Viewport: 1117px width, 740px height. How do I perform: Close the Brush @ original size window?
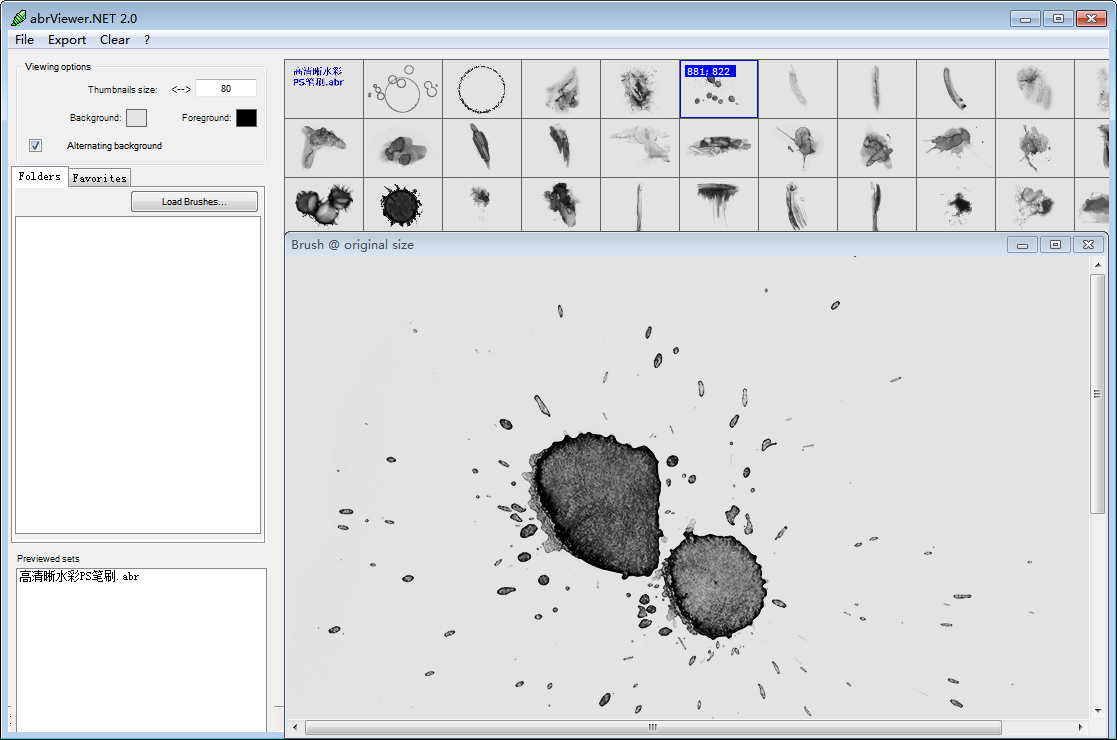click(x=1088, y=244)
